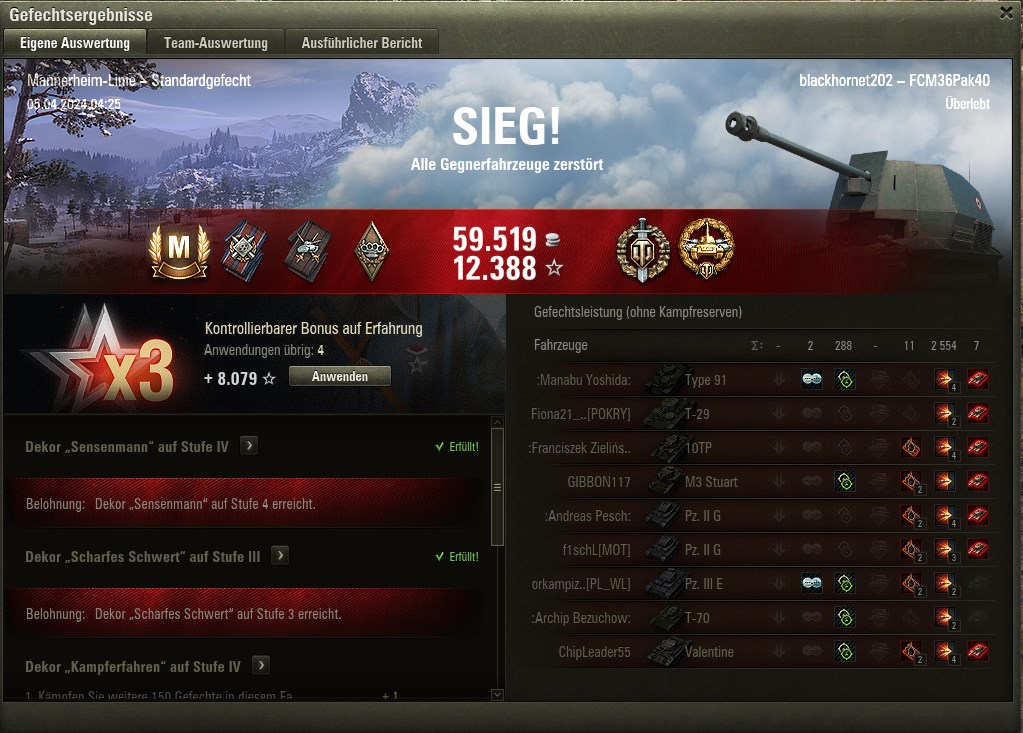Screen dimensions: 1023x733
Task: Expand the Dekor Scharfes Schwert Stufe III mission
Action: coord(280,556)
